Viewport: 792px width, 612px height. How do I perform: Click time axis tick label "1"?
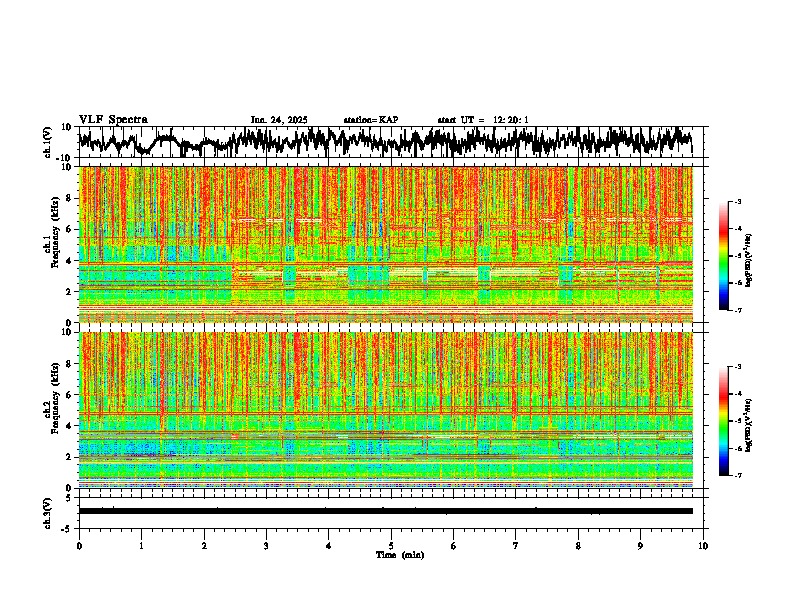pyautogui.click(x=141, y=546)
